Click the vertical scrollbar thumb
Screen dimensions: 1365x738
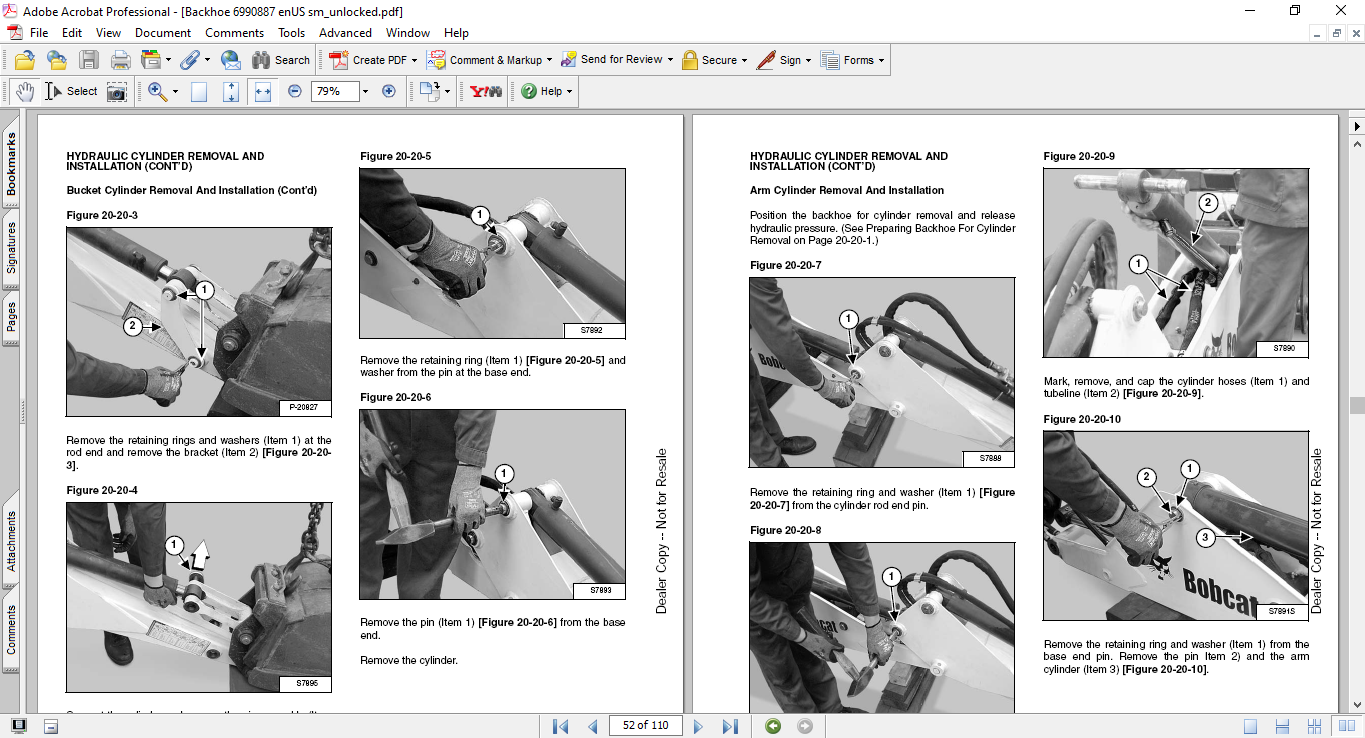point(1356,405)
